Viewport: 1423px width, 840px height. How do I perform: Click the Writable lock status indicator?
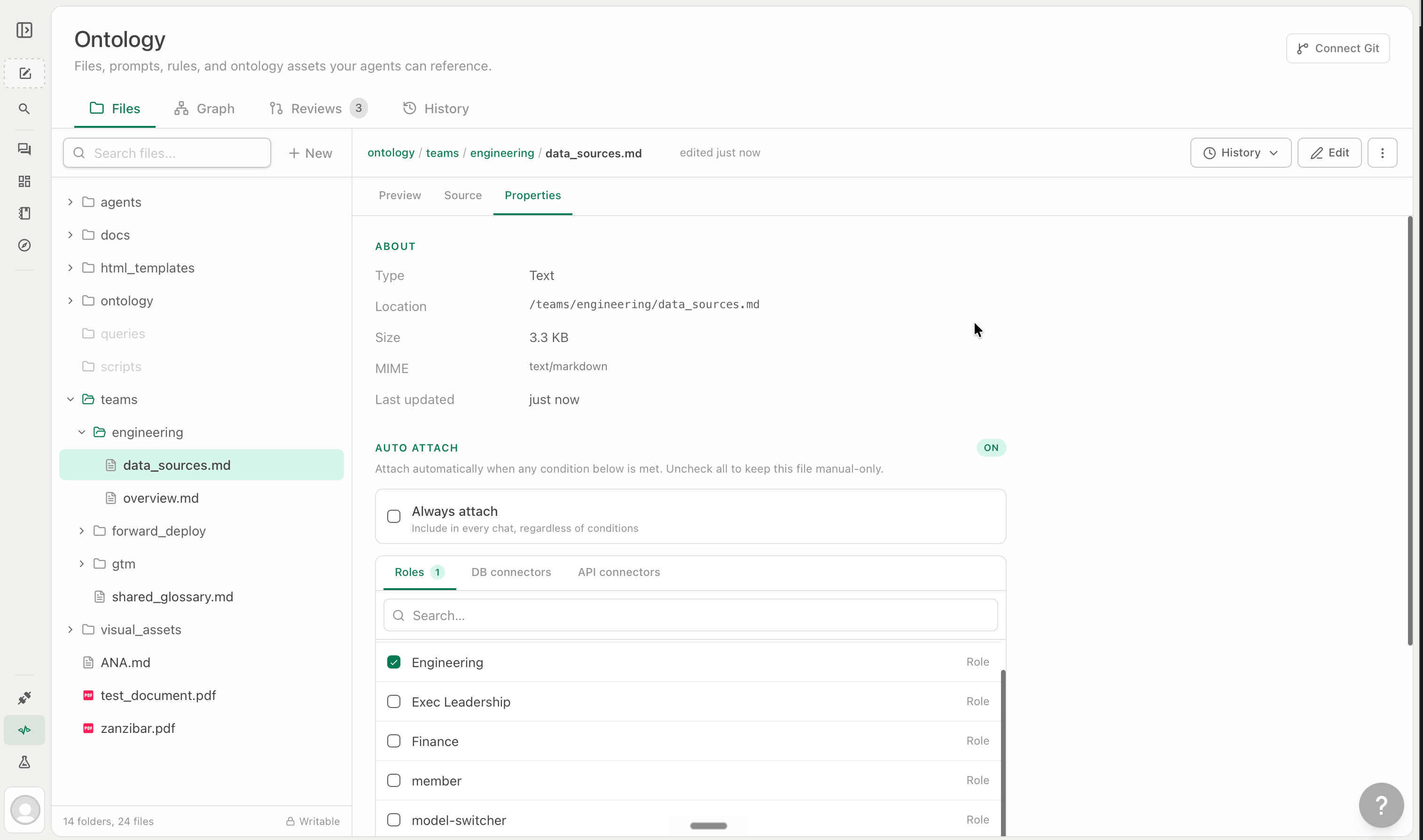tap(313, 821)
